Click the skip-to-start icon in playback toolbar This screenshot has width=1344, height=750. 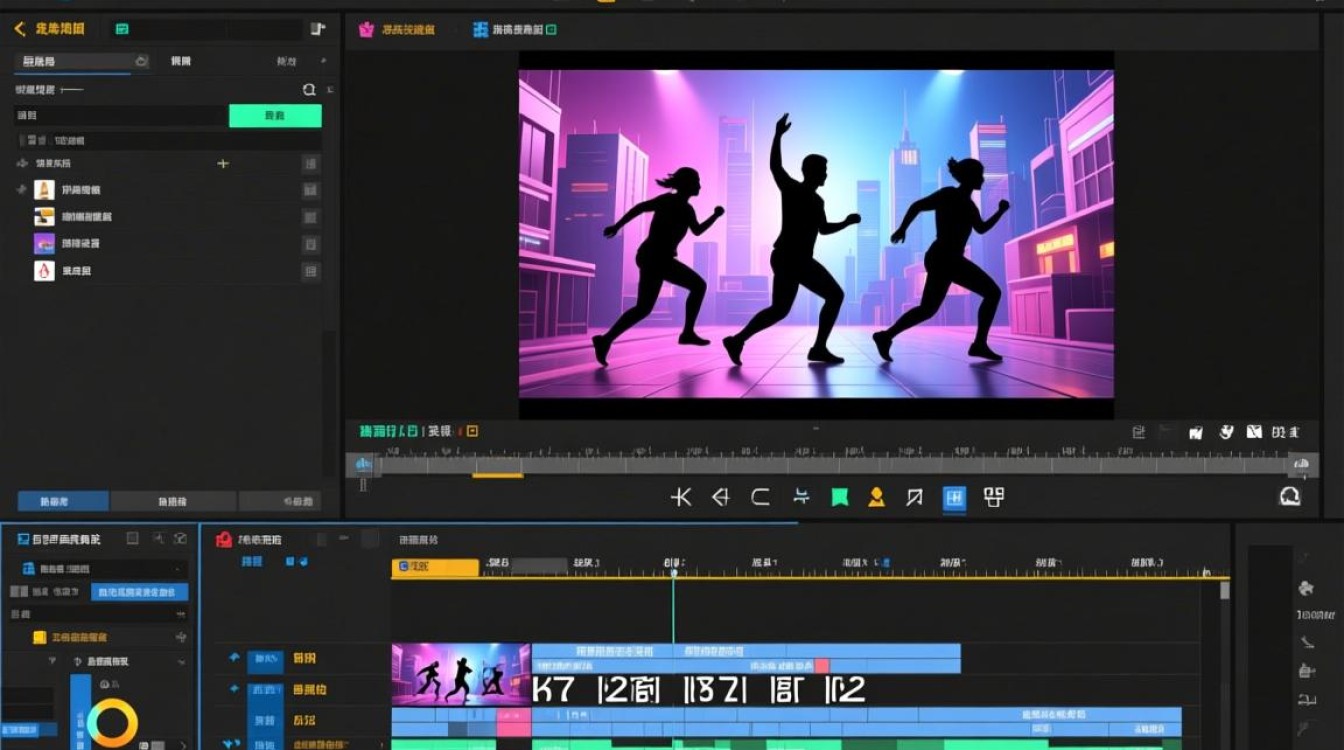tap(681, 497)
